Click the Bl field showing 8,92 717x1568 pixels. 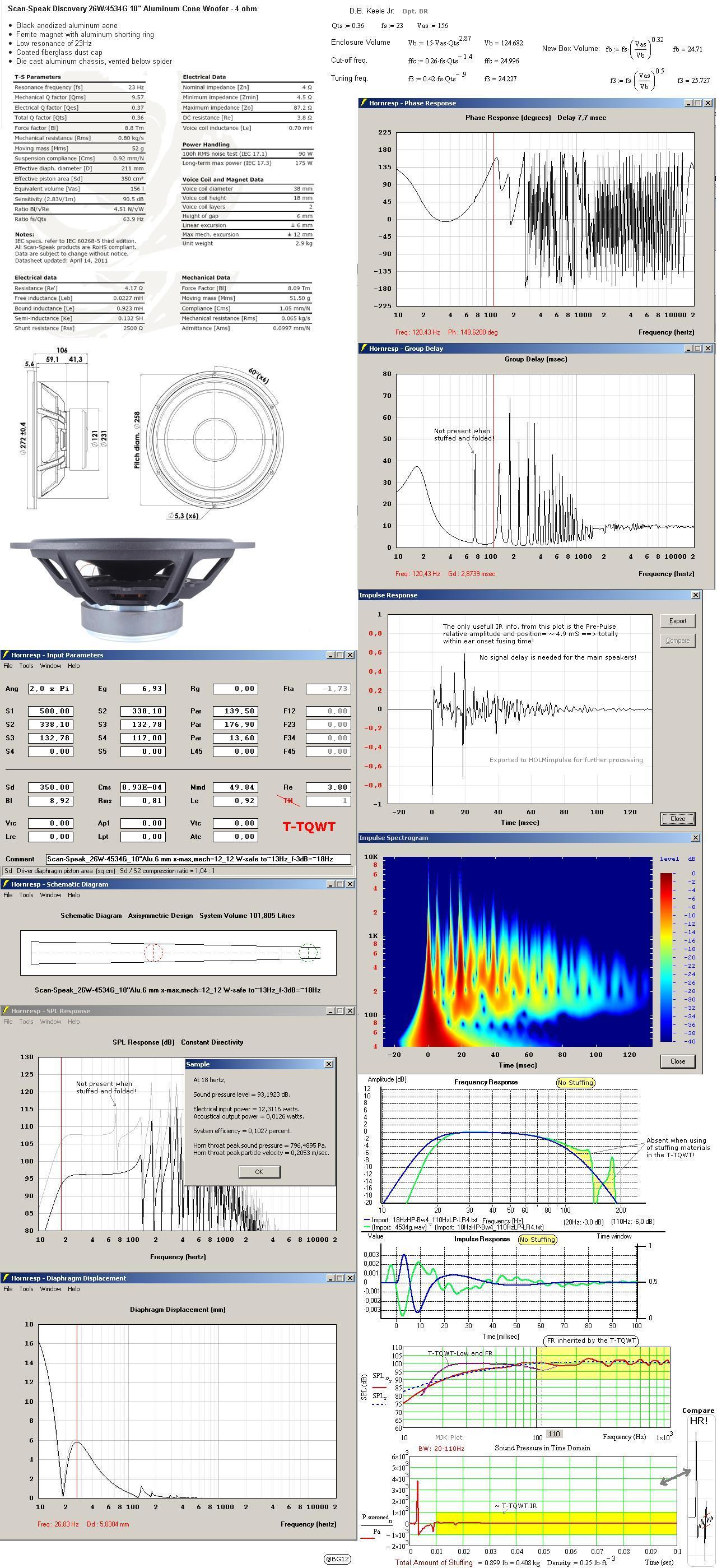pos(50,800)
